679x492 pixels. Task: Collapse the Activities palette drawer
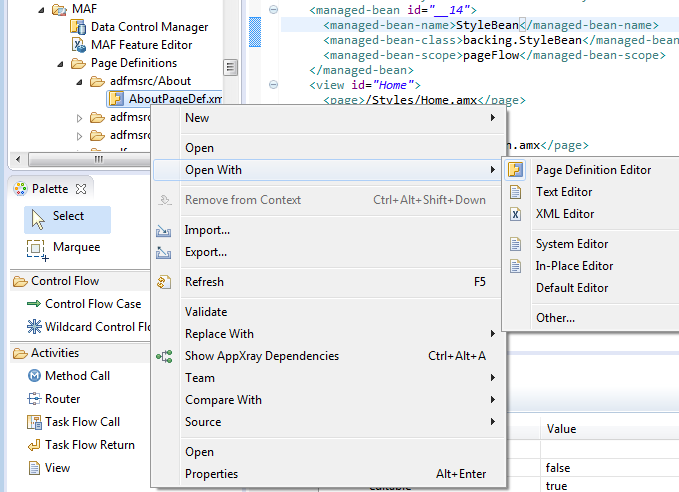tap(81, 353)
